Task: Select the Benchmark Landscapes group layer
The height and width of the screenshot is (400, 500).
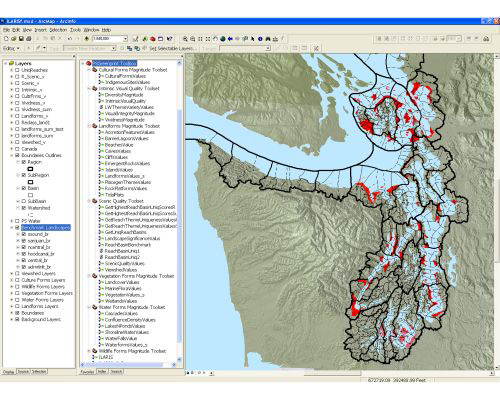Action: coord(46,228)
